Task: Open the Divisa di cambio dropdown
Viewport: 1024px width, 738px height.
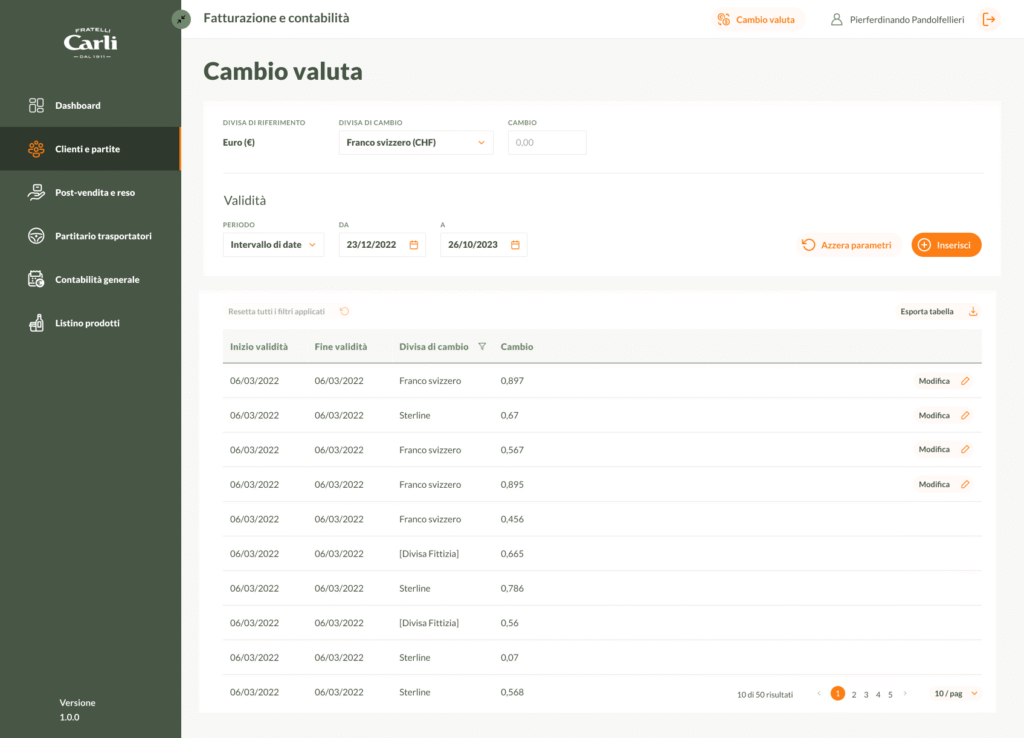Action: (416, 143)
